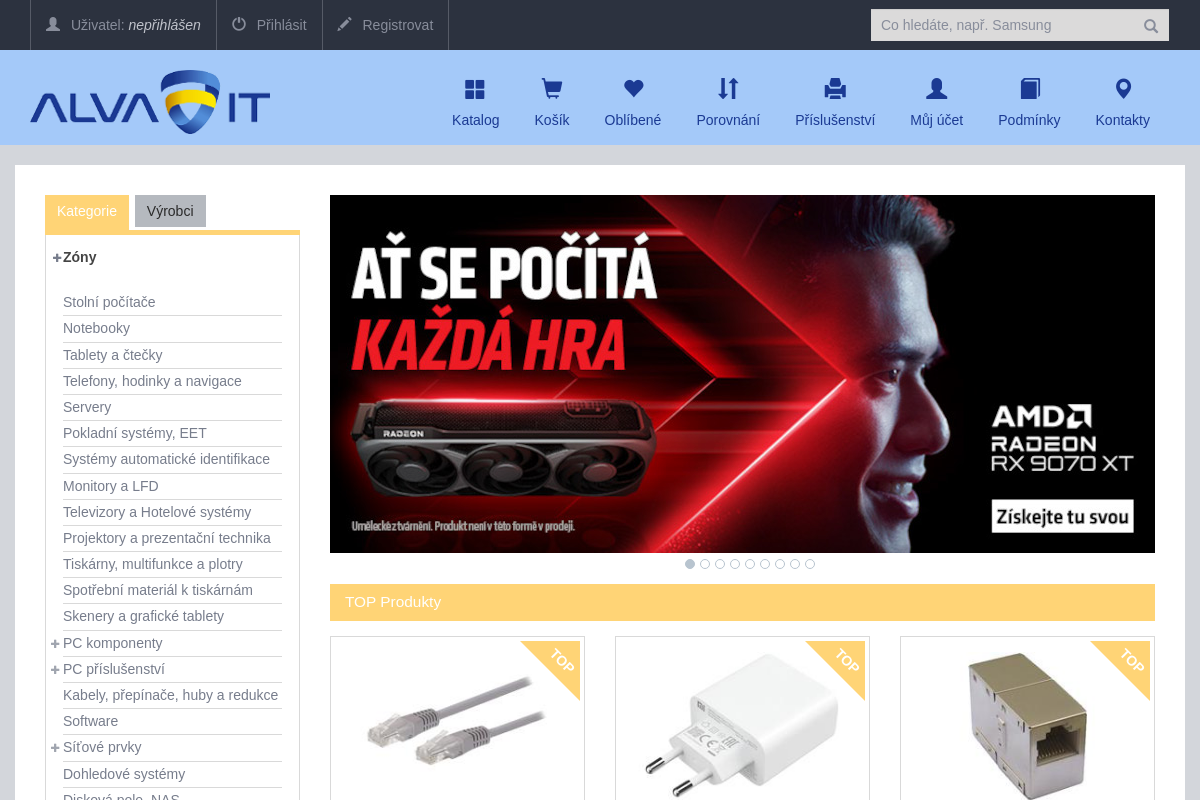Click the white USB charger product image
The image size is (1200, 800).
(x=742, y=725)
